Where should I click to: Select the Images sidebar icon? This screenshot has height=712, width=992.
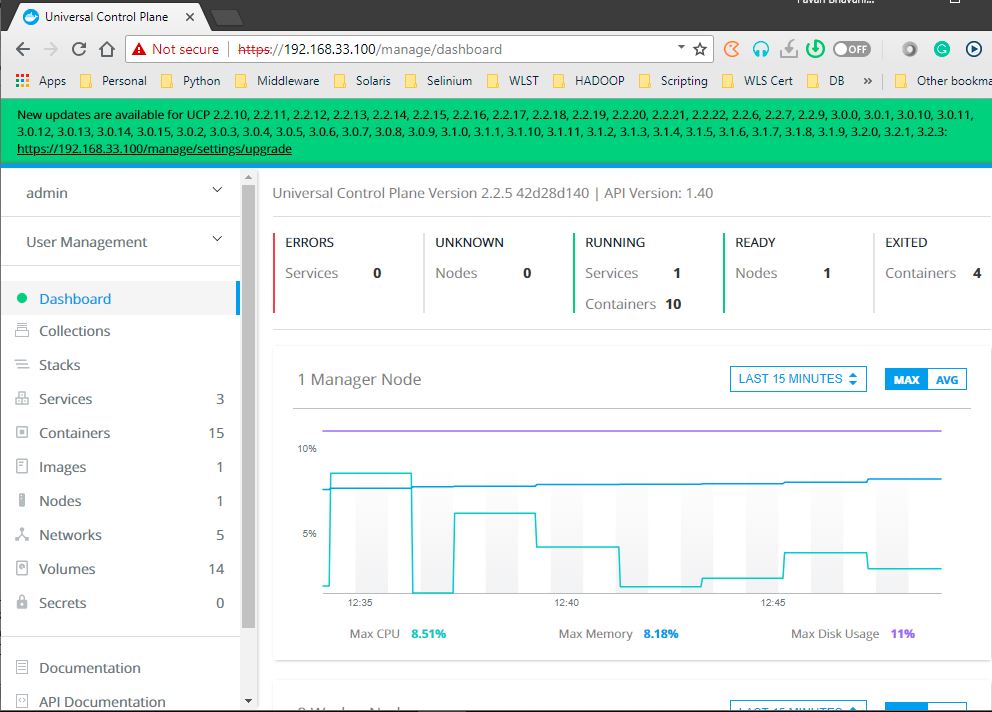coord(20,467)
